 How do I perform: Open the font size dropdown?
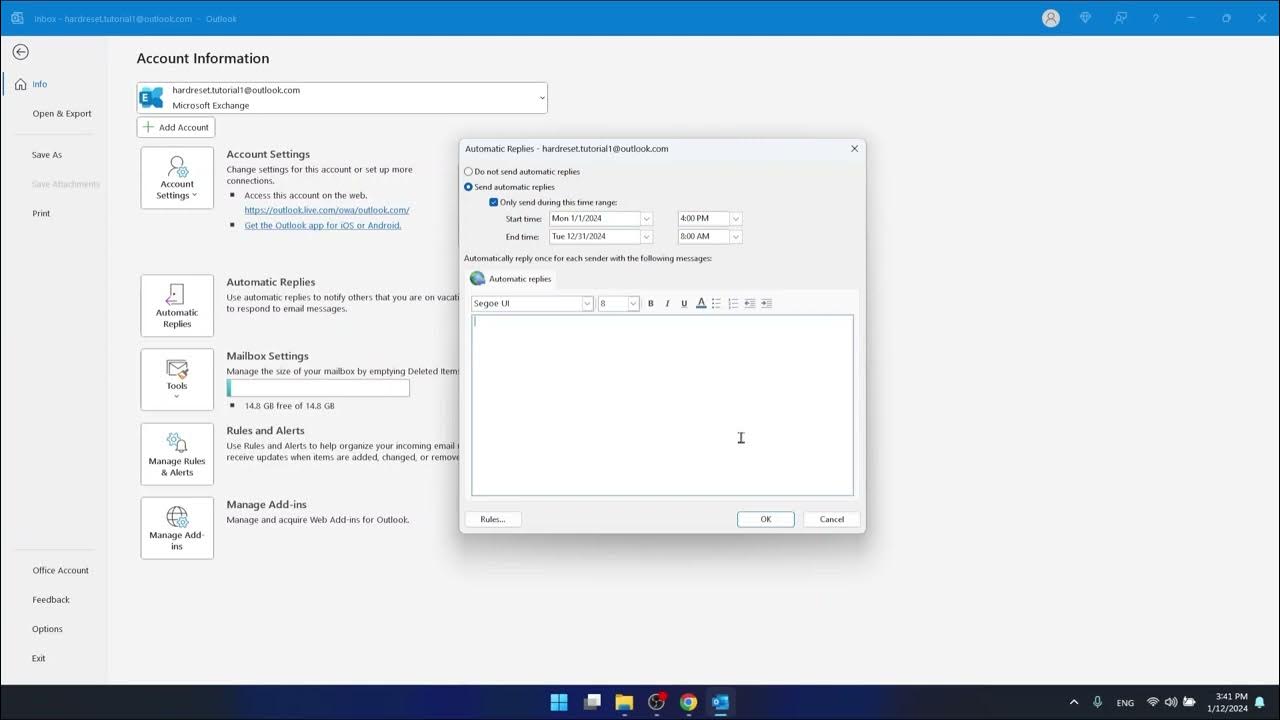coord(631,303)
